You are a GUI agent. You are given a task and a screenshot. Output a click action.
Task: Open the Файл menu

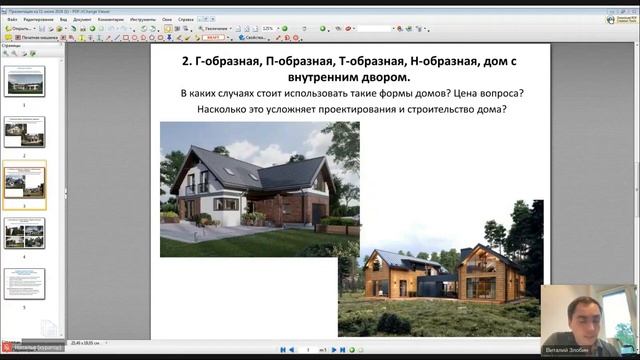click(12, 20)
